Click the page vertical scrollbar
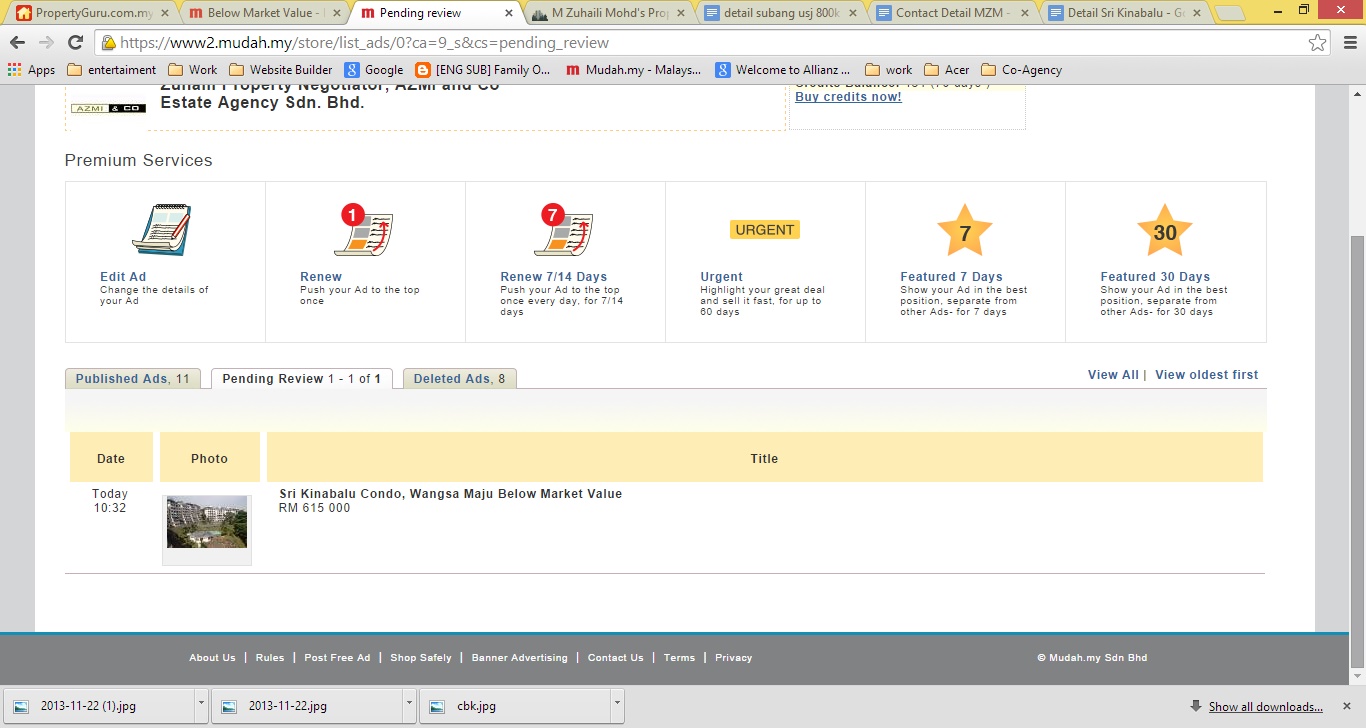Viewport: 1366px width, 728px height. 1357,450
